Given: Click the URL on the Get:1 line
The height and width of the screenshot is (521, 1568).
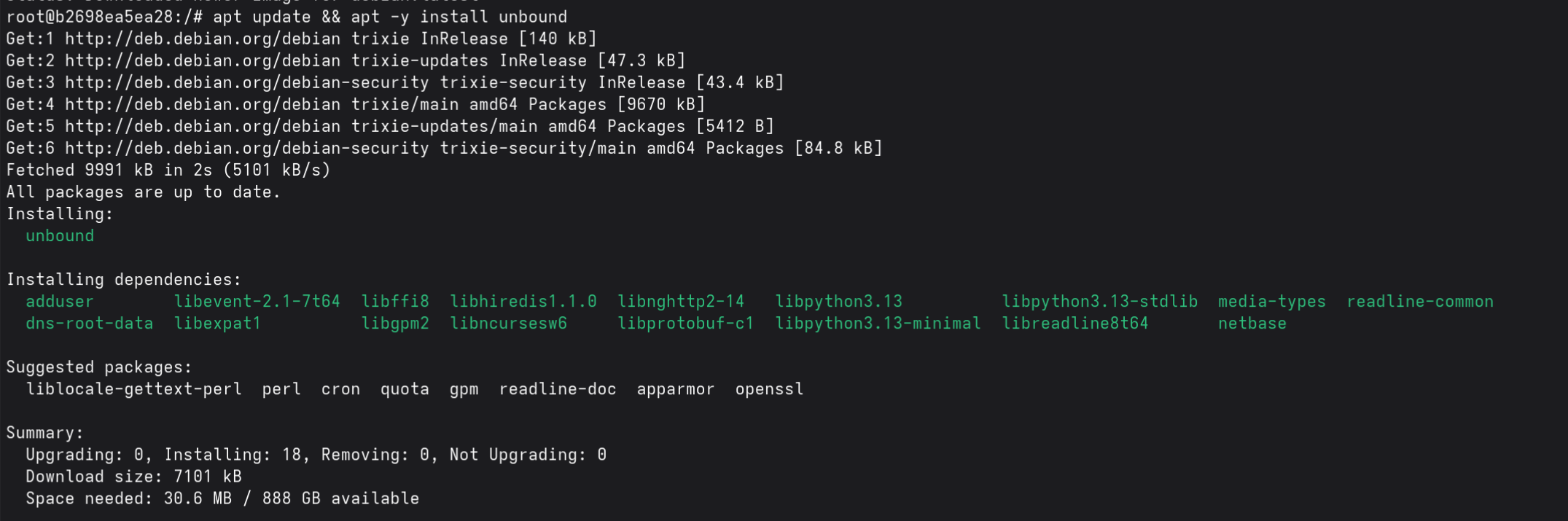Looking at the screenshot, I should click(x=203, y=39).
